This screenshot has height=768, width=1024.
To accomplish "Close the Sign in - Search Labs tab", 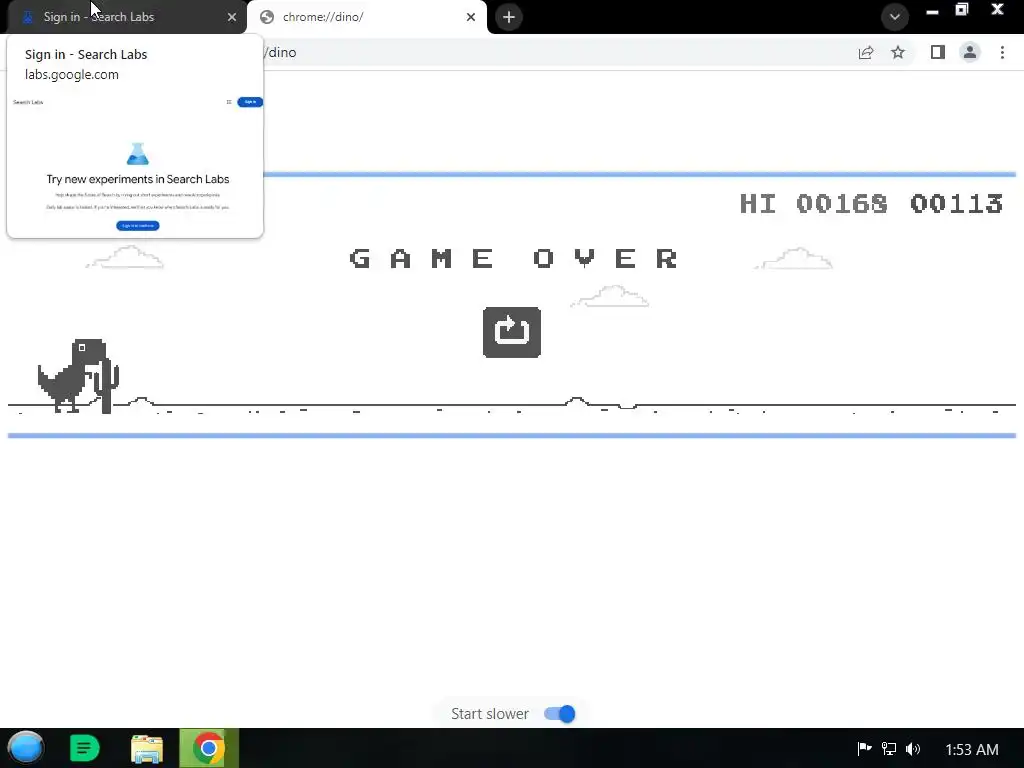I will coord(232,17).
